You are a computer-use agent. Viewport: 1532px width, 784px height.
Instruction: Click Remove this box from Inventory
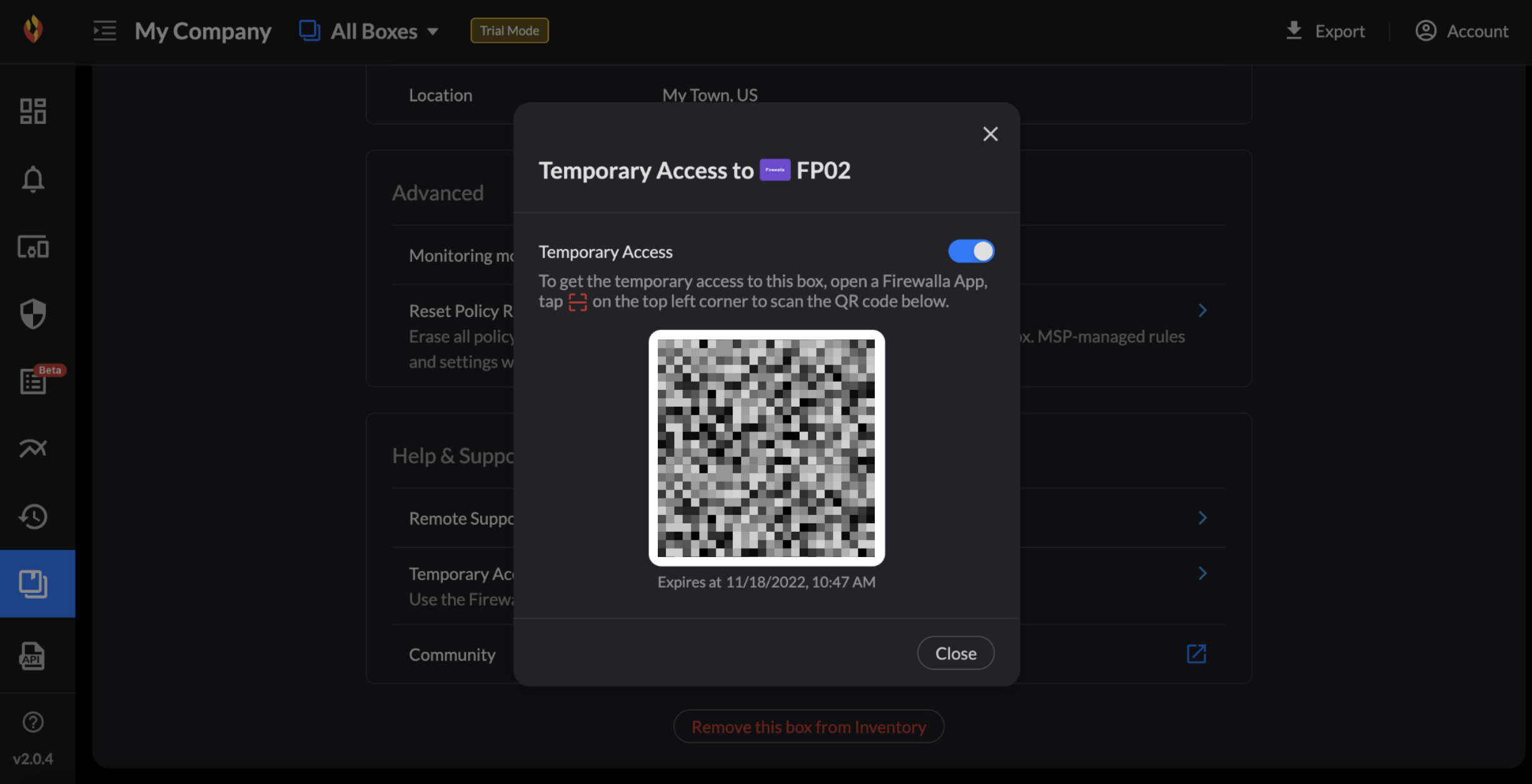[809, 726]
